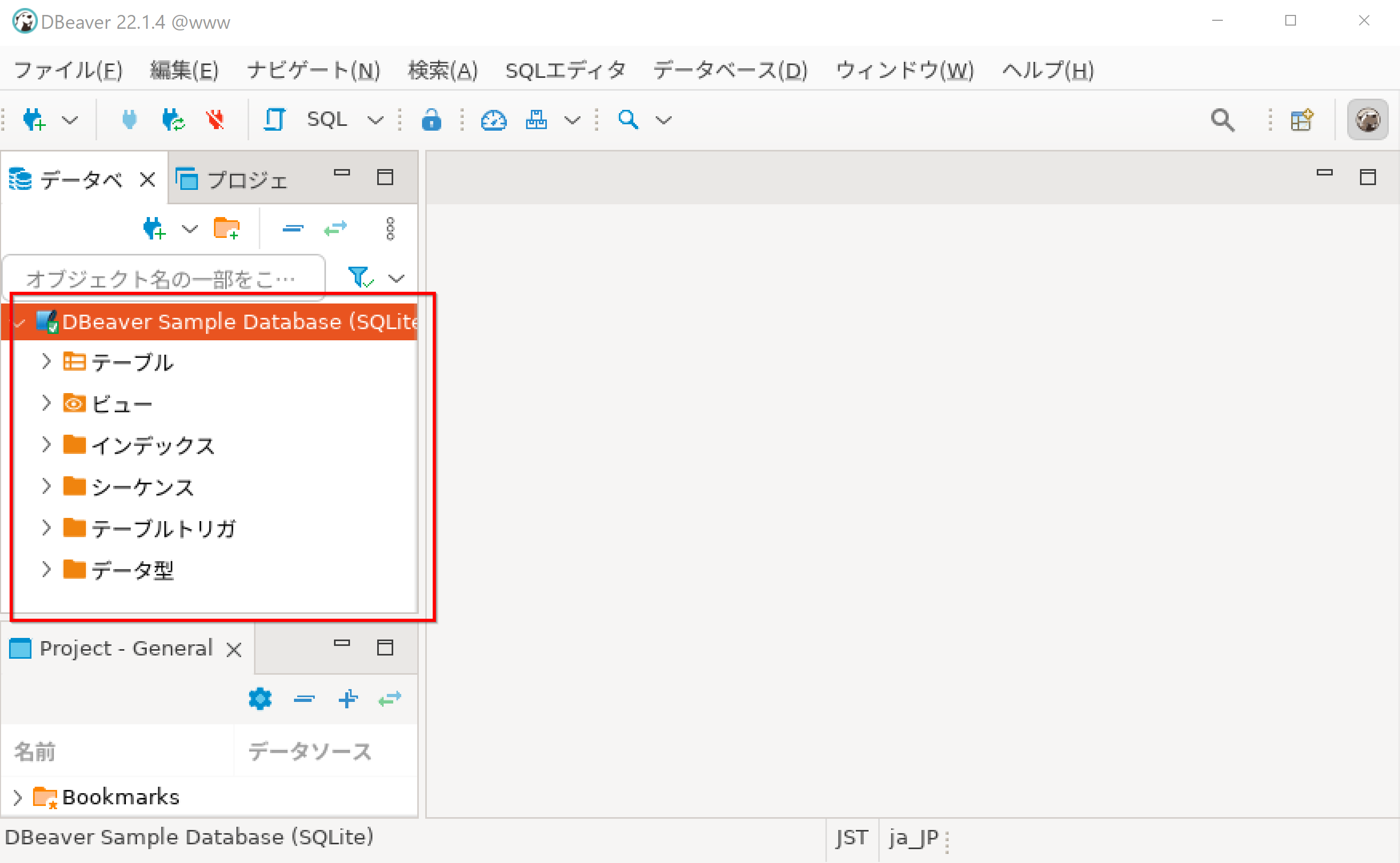Image resolution: width=1400 pixels, height=863 pixels.
Task: Open the ナビゲート(N) menu
Action: [x=314, y=70]
